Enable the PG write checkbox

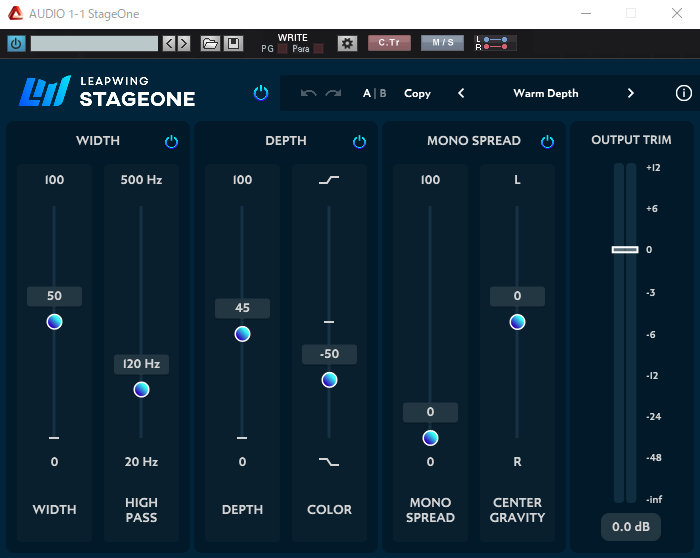point(282,49)
